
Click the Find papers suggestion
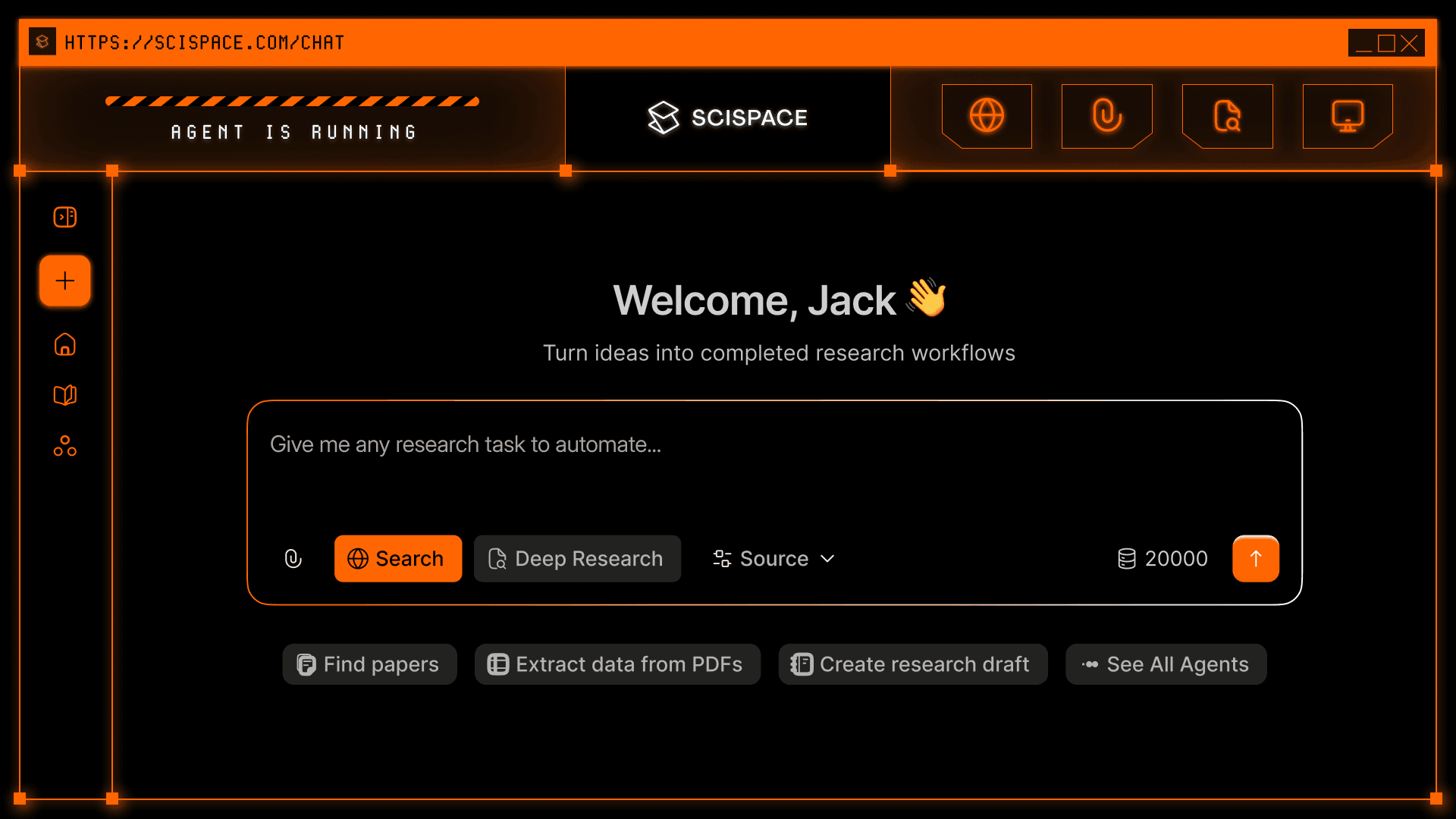[369, 664]
